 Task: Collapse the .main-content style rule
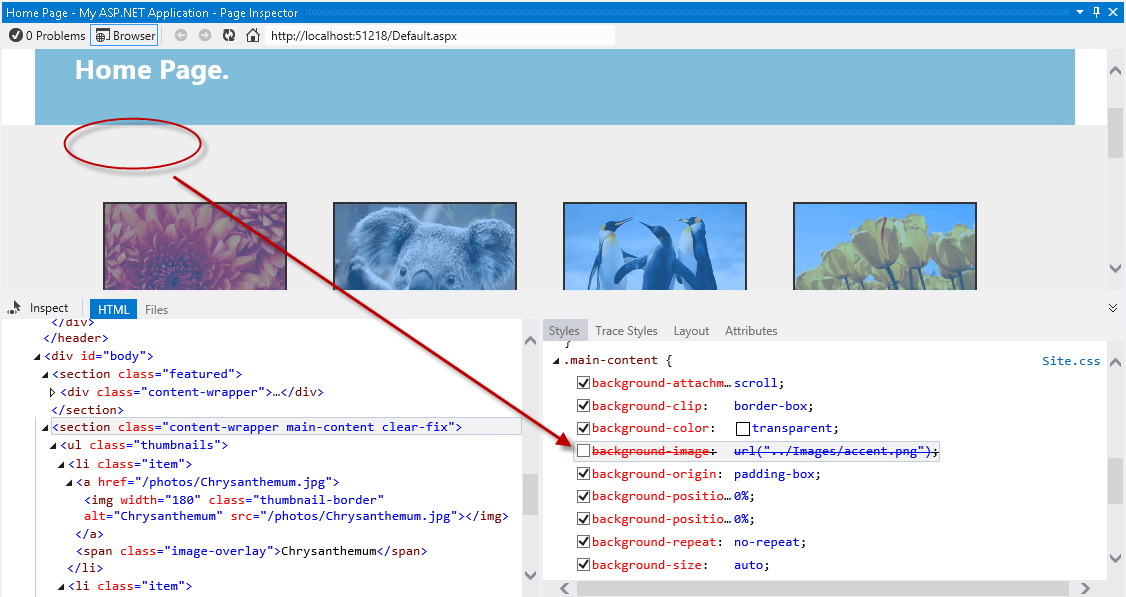pos(554,360)
